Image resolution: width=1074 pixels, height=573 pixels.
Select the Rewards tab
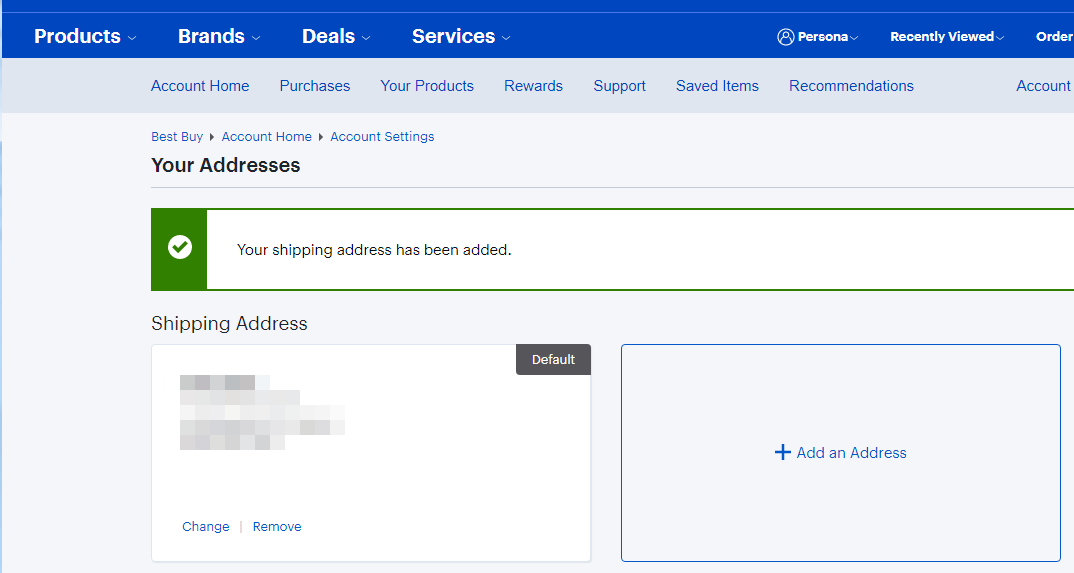[533, 86]
